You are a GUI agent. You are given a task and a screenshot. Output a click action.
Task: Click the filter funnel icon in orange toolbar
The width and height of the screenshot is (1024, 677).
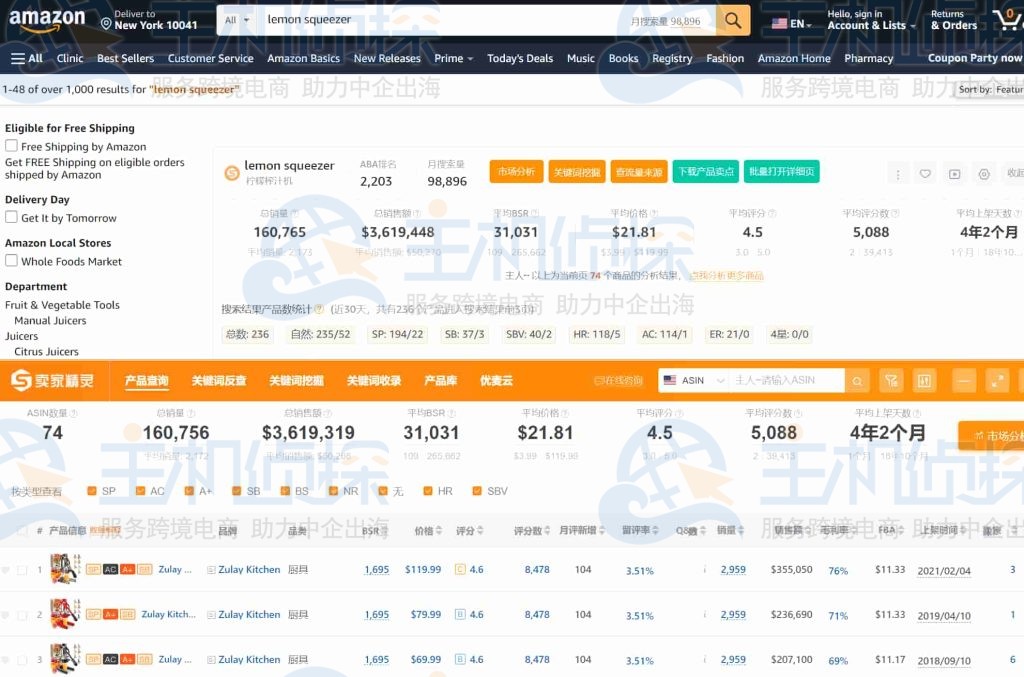coord(890,381)
